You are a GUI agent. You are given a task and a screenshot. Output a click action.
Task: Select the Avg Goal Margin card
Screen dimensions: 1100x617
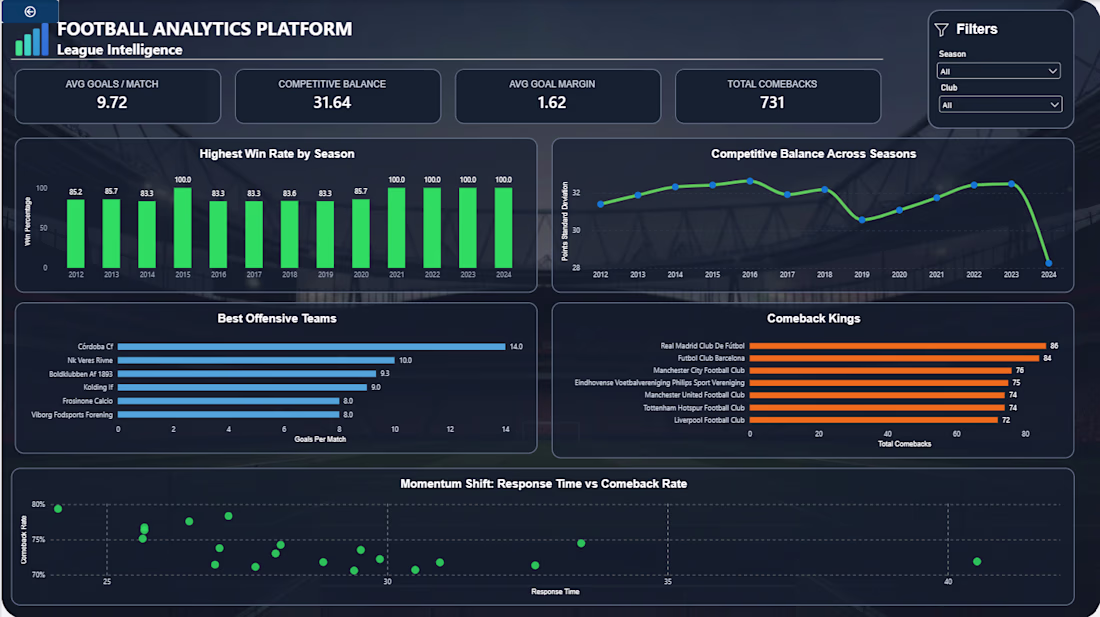click(x=558, y=96)
